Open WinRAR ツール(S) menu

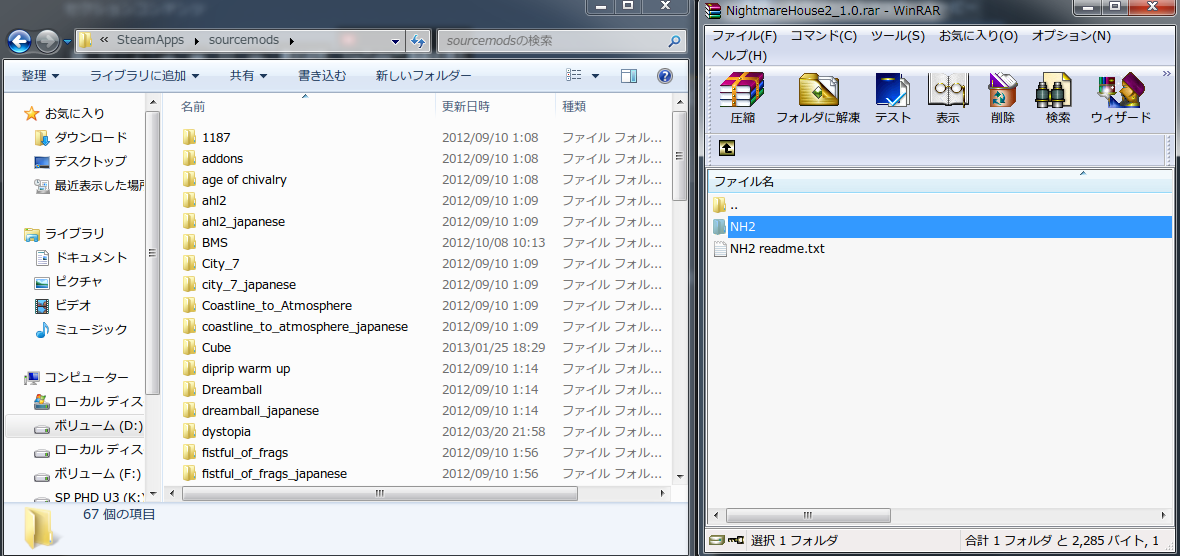(898, 35)
